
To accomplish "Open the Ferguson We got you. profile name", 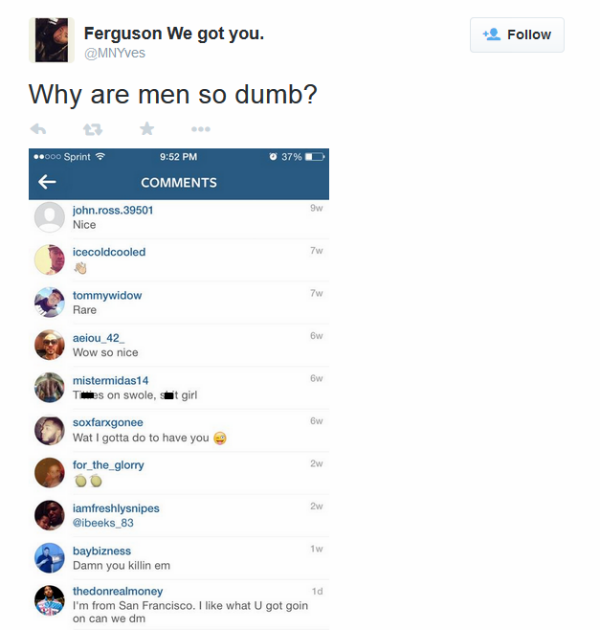I will coord(174,33).
